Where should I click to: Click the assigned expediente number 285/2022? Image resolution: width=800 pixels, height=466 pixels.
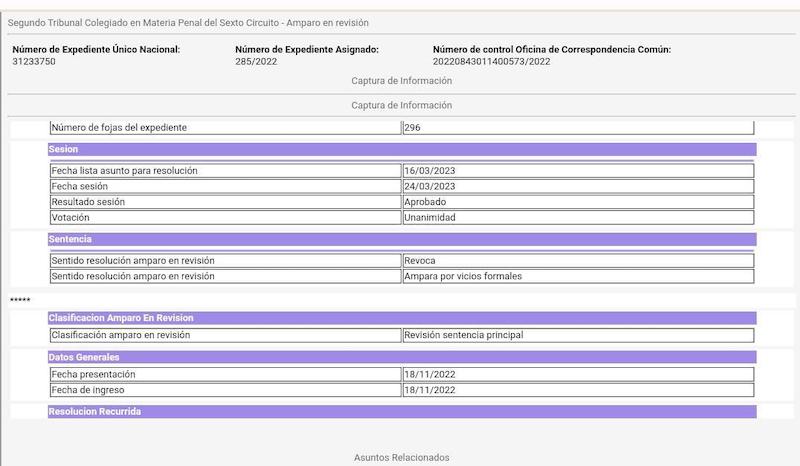coord(255,61)
